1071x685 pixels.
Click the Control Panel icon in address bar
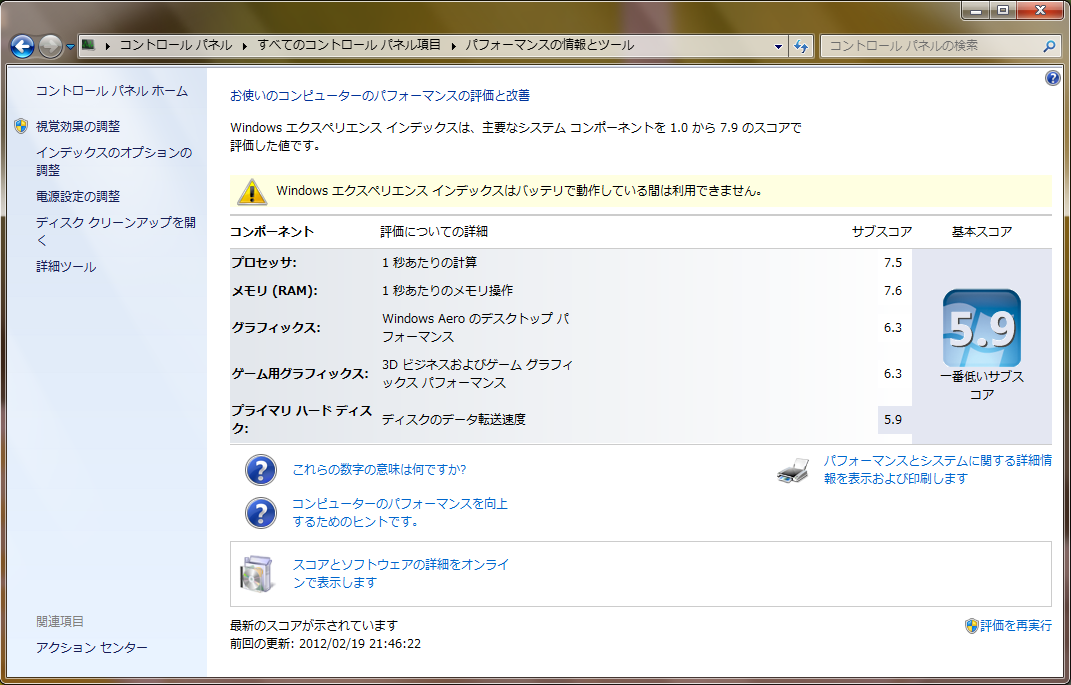88,45
